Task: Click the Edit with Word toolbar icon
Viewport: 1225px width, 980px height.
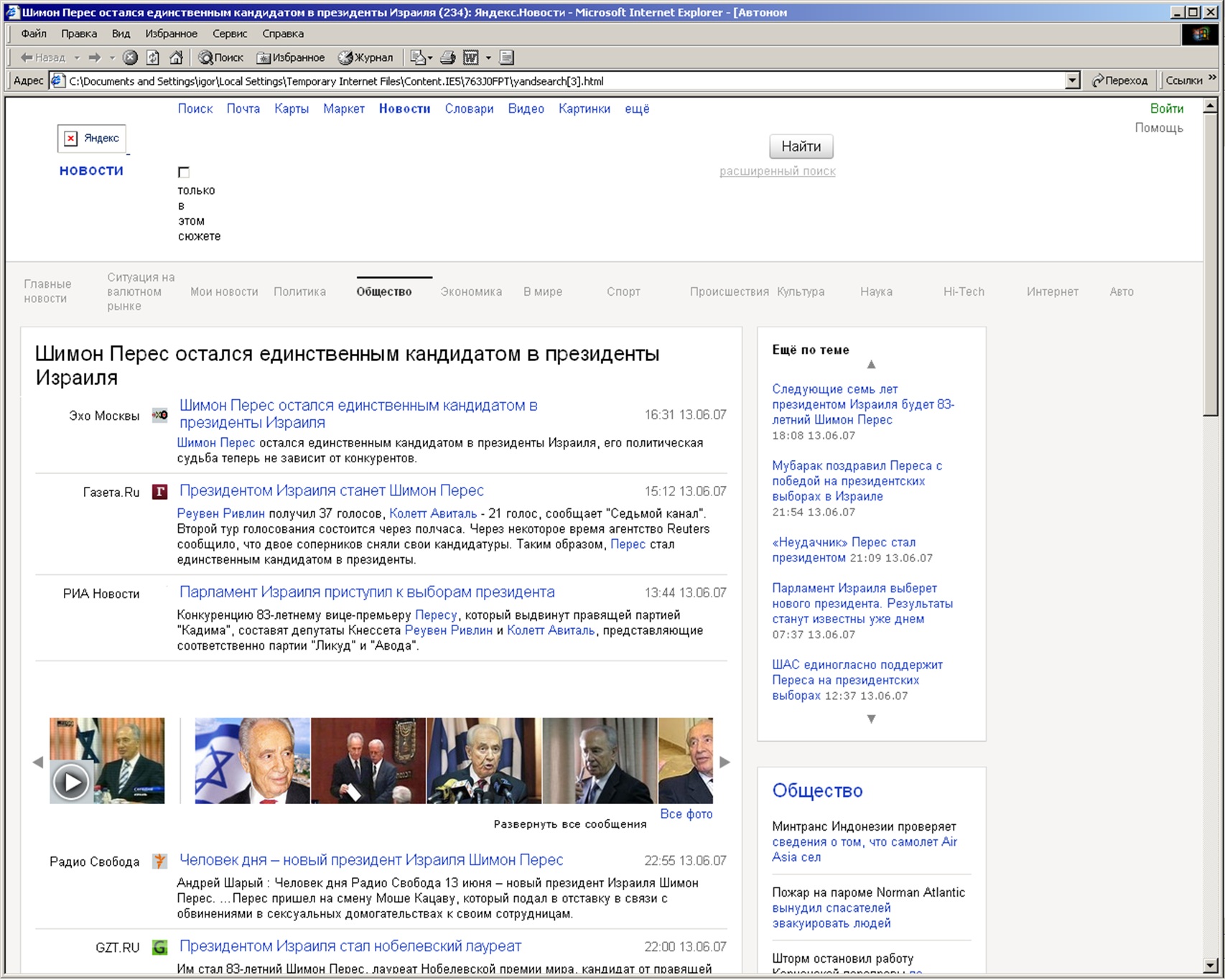Action: point(471,57)
